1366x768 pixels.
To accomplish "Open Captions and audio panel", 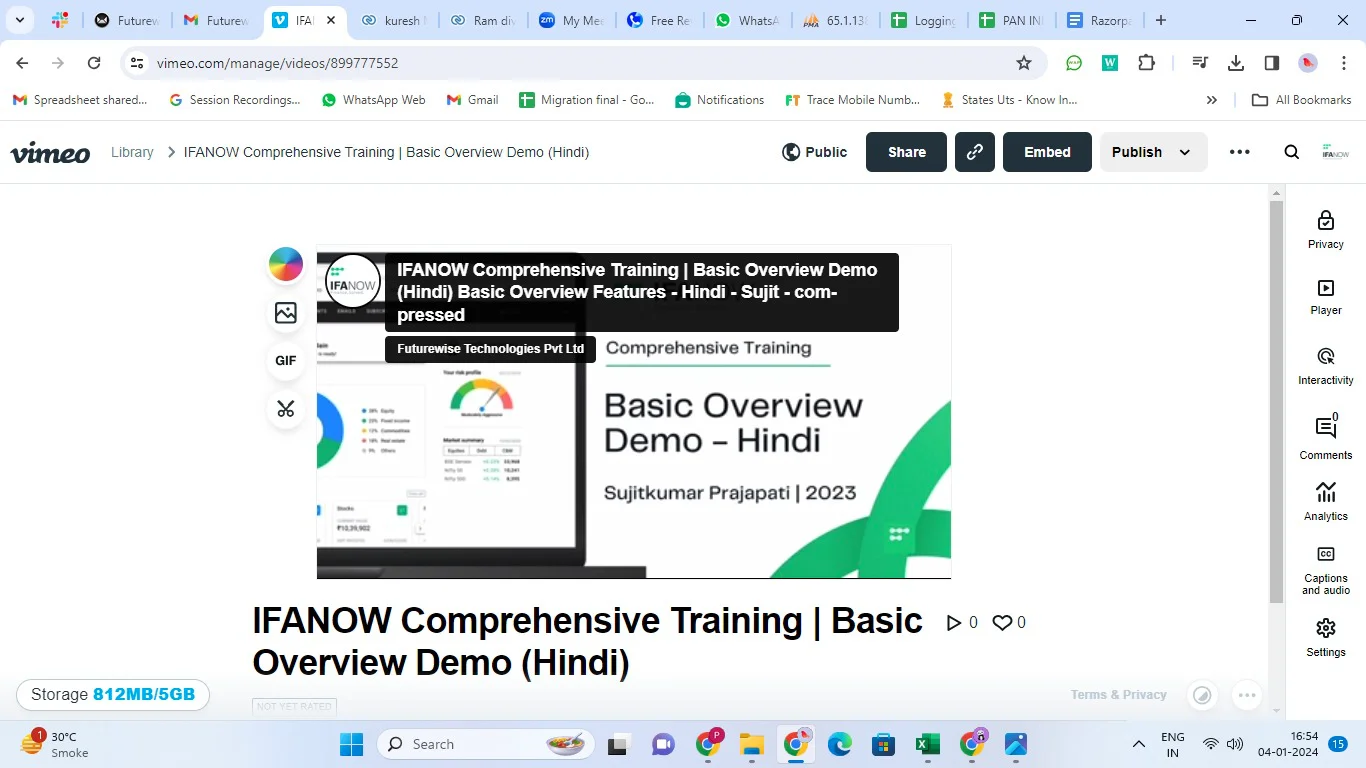I will pos(1325,571).
